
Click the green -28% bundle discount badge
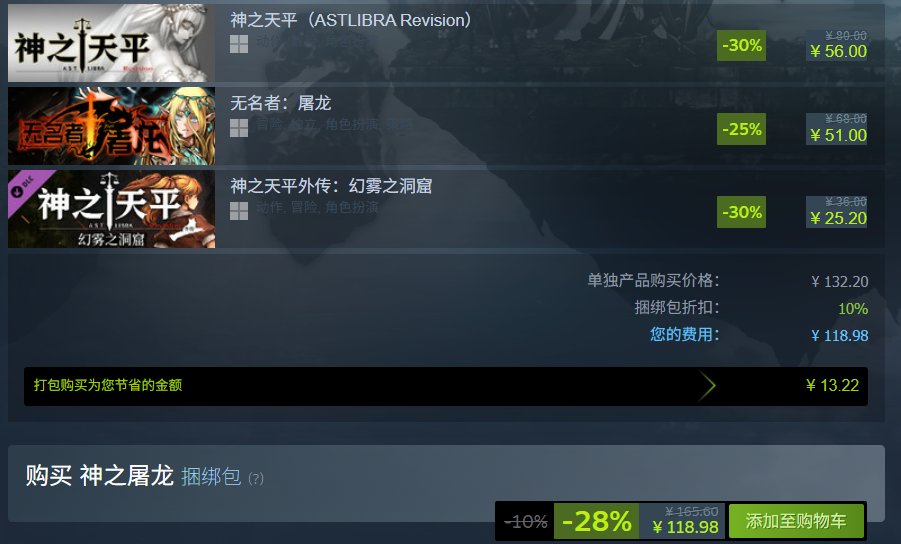click(x=596, y=522)
